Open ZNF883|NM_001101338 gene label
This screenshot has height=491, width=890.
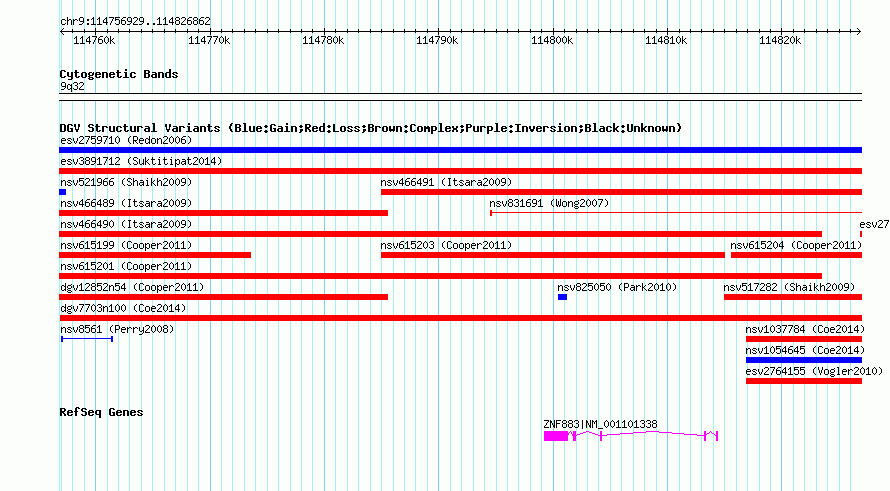(600, 425)
